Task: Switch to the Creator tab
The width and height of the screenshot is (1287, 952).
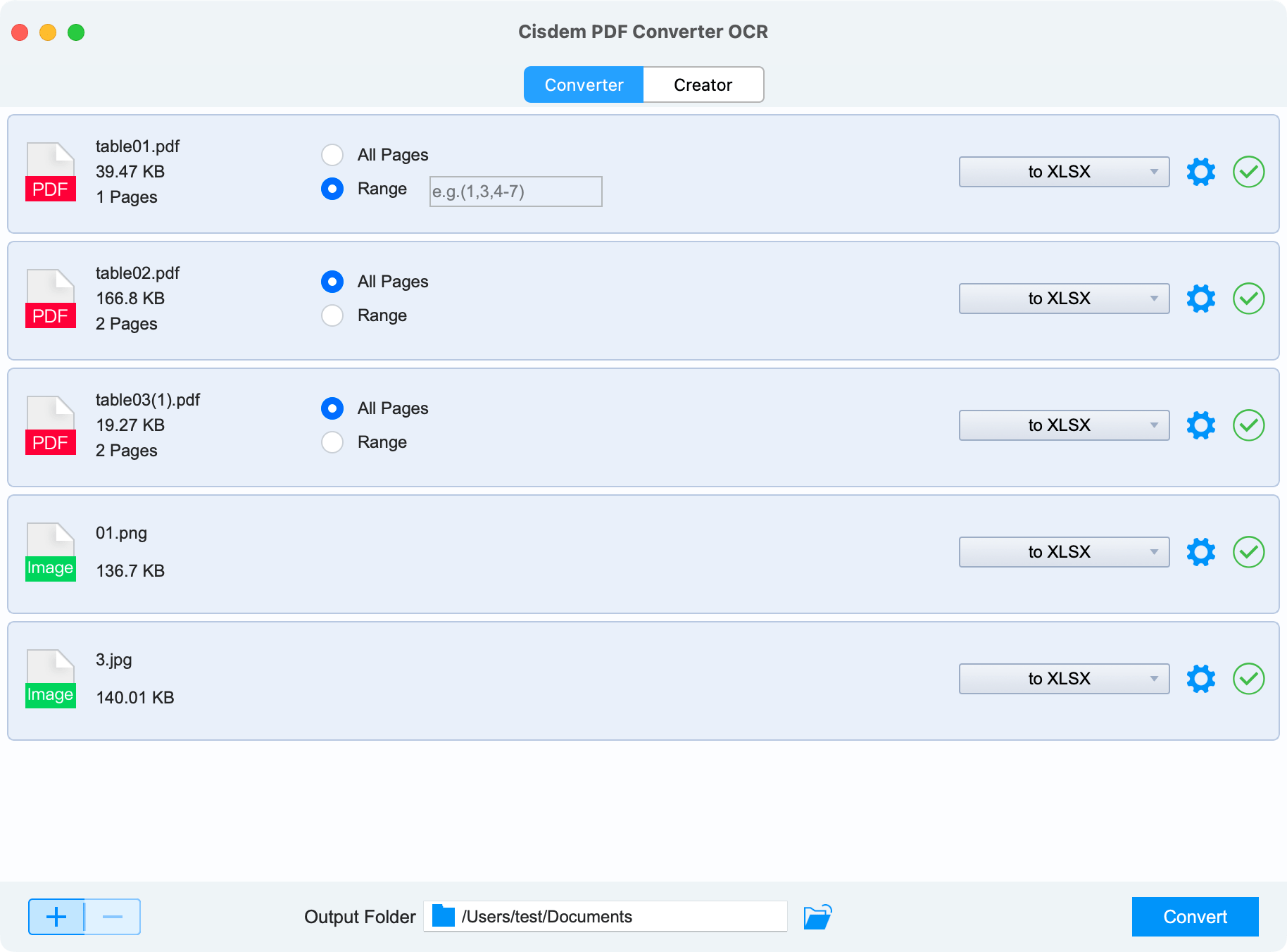Action: pos(703,84)
